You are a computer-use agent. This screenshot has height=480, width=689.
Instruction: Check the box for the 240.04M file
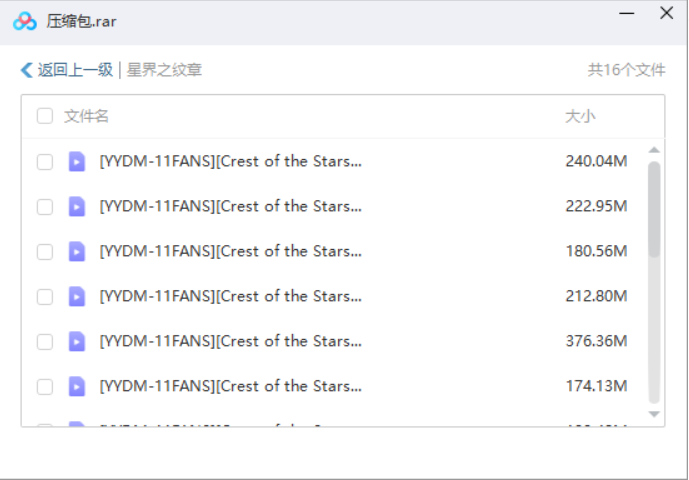tap(45, 162)
